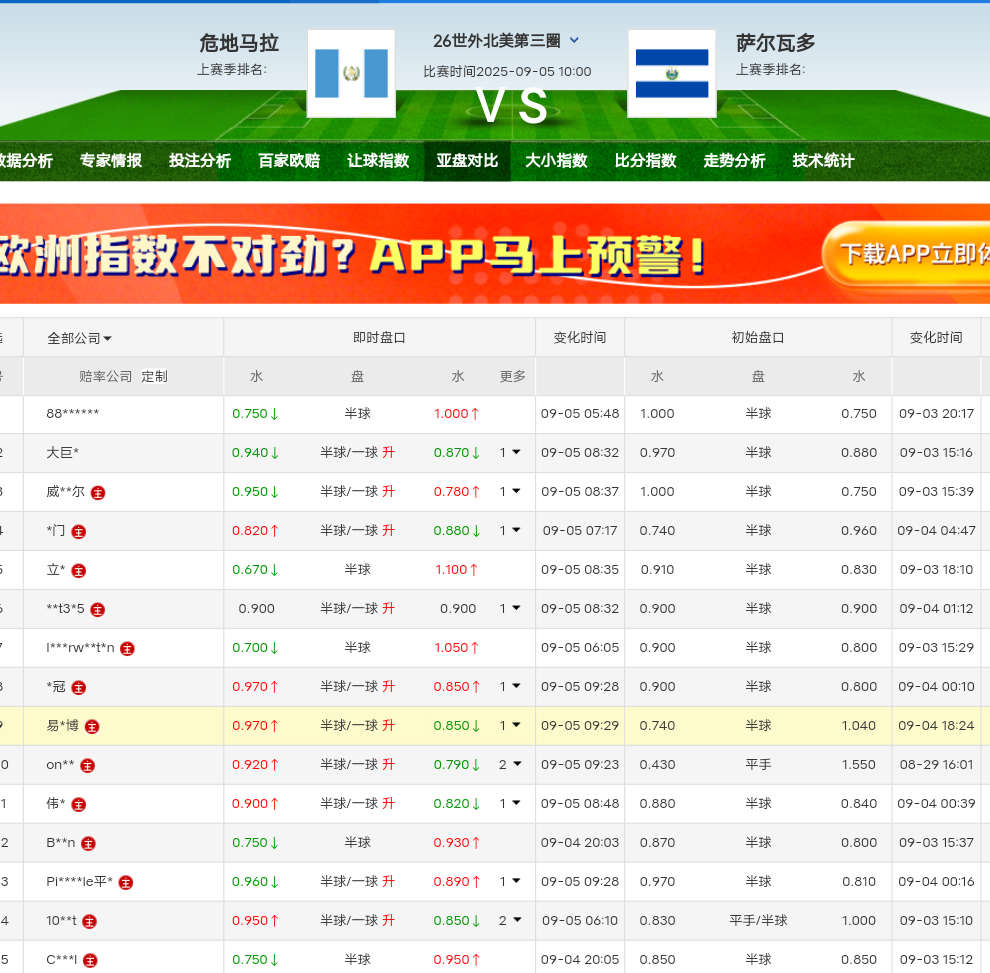The image size is (990, 973).
Task: Click red badge icon beside Pi****le平*
Action: coord(126,882)
